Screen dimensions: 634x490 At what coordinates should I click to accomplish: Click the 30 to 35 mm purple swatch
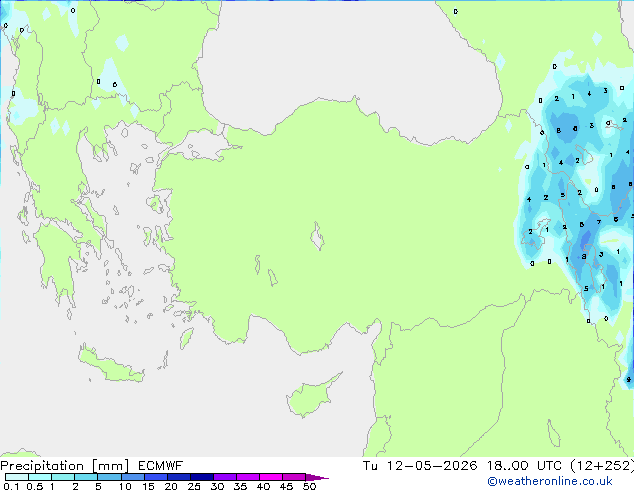[x=224, y=477]
